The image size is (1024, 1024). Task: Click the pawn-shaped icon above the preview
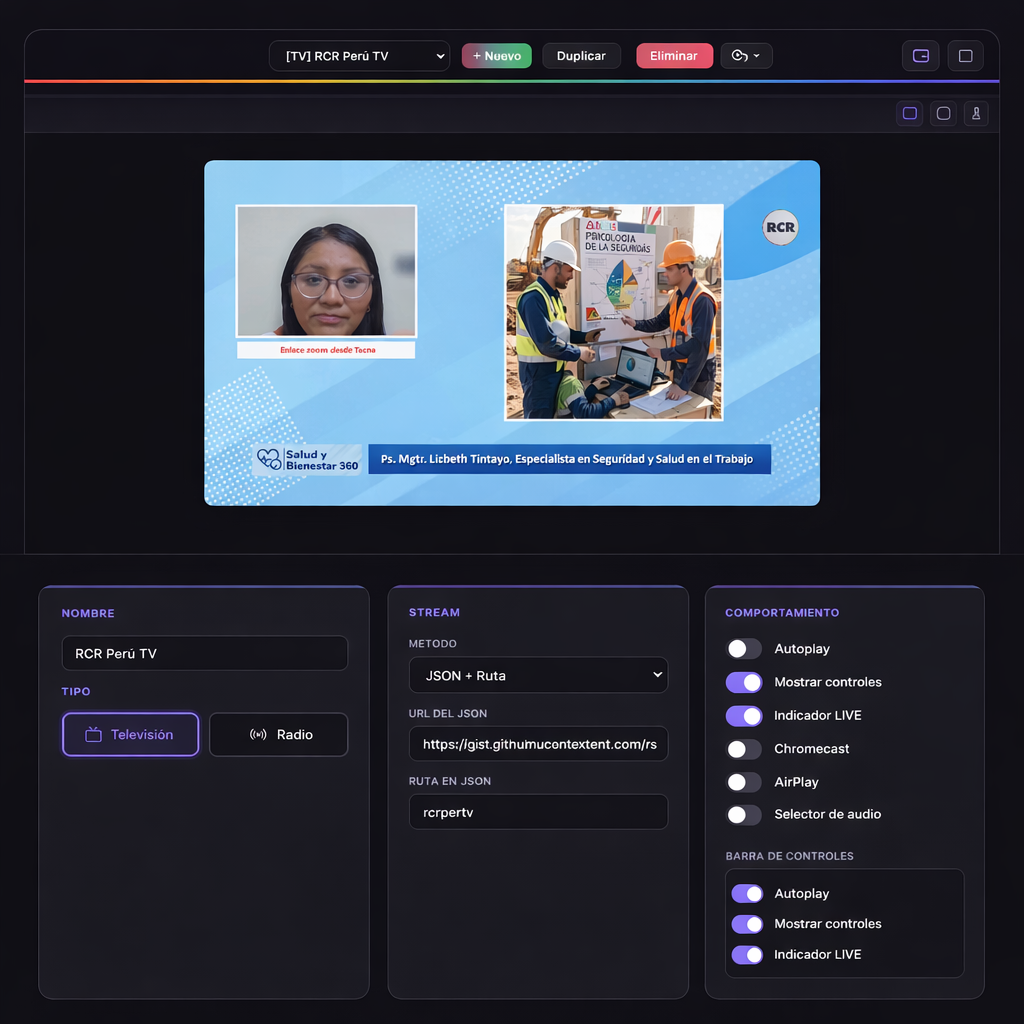976,113
